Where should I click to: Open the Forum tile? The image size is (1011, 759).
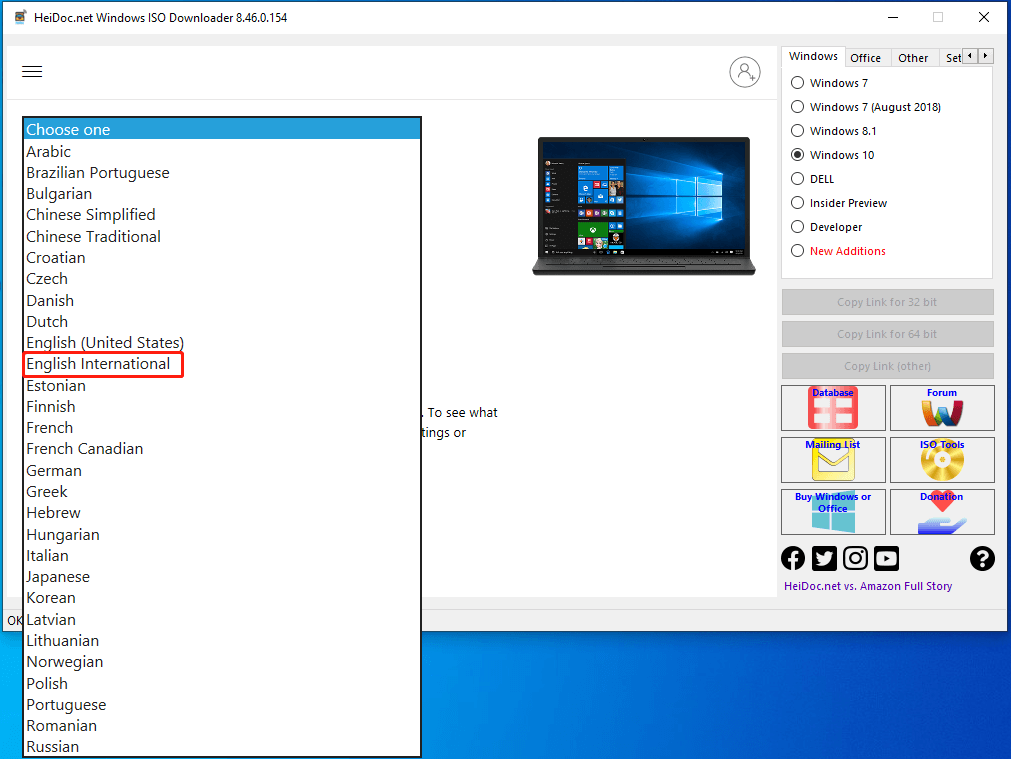(x=942, y=408)
